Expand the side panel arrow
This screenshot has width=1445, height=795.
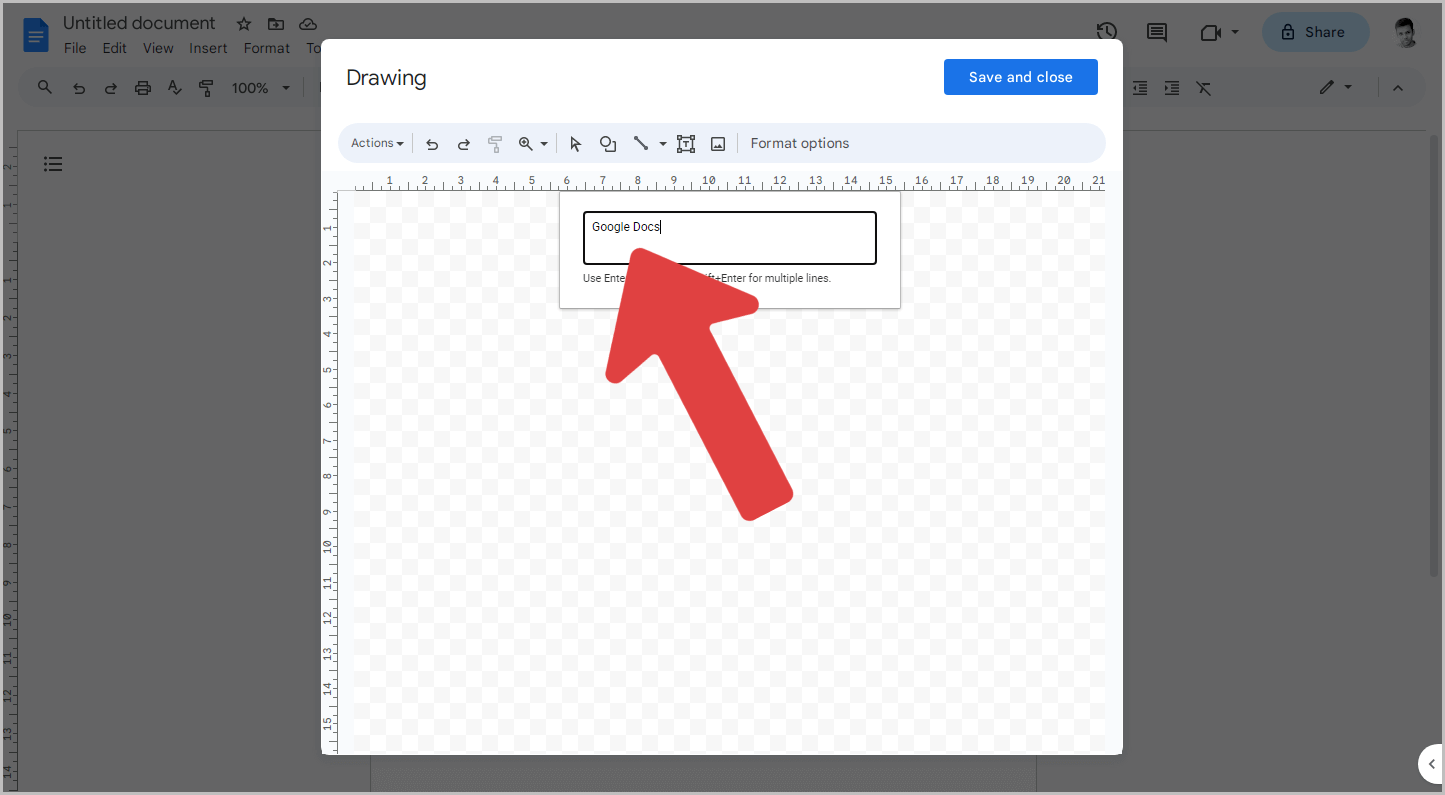pyautogui.click(x=1431, y=764)
